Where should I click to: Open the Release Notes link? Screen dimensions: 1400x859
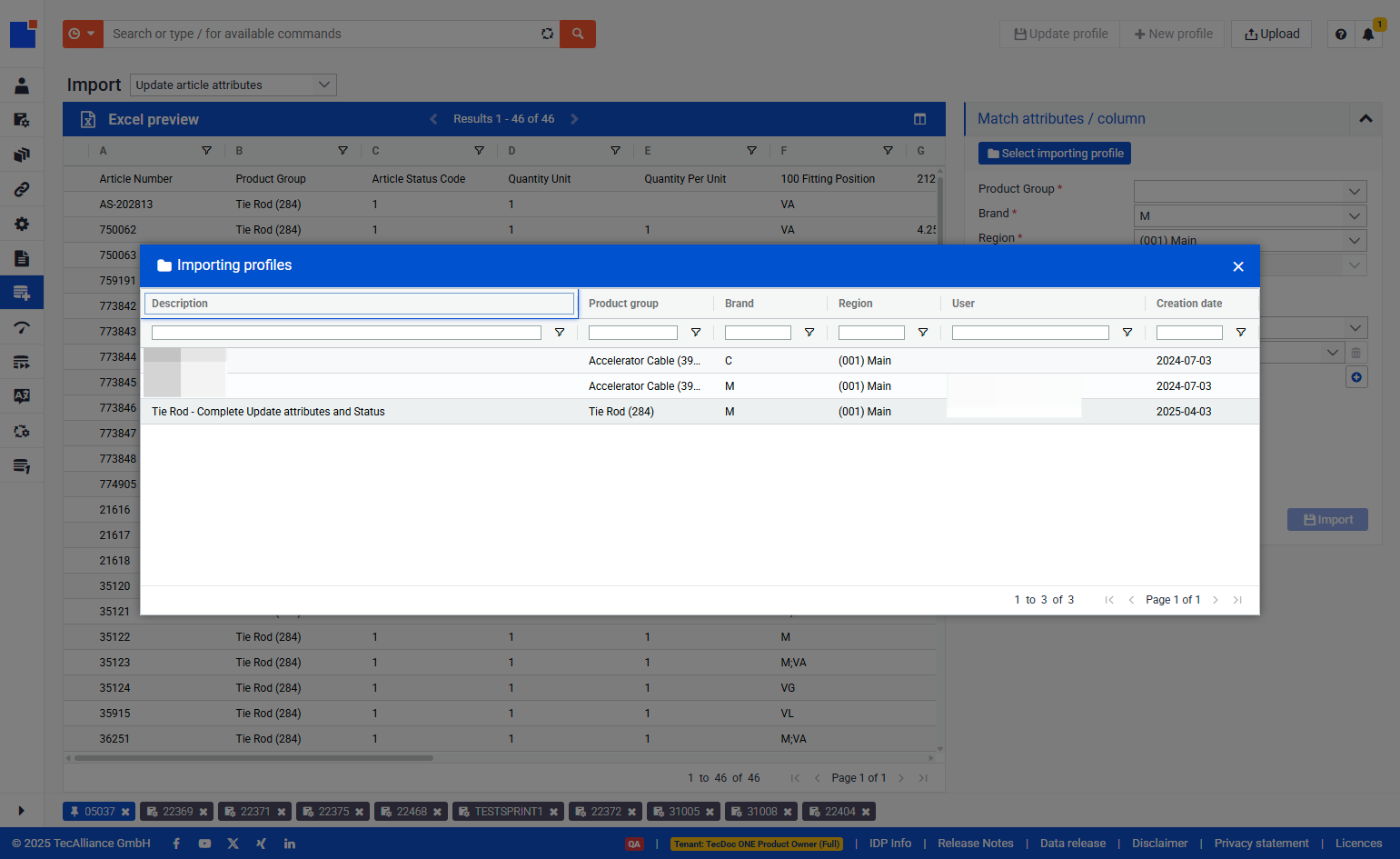pyautogui.click(x=975, y=844)
